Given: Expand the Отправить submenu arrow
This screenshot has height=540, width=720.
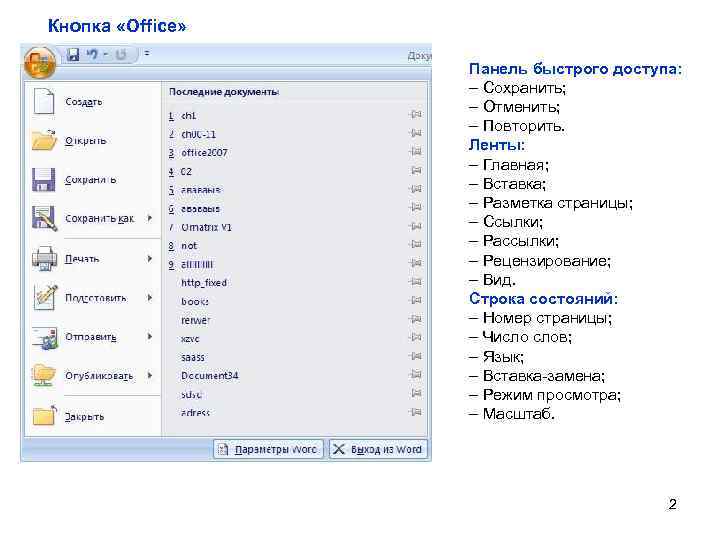Looking at the screenshot, I should (150, 337).
